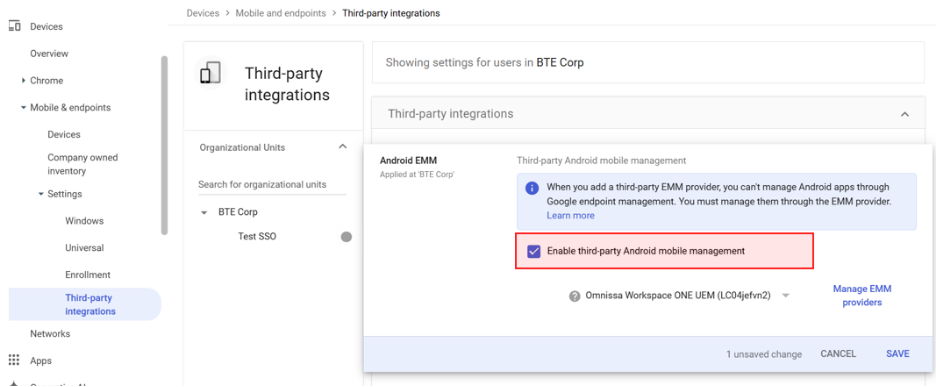936x387 pixels.
Task: Click 'Applied at BTE Corp' text
Action: click(x=417, y=175)
